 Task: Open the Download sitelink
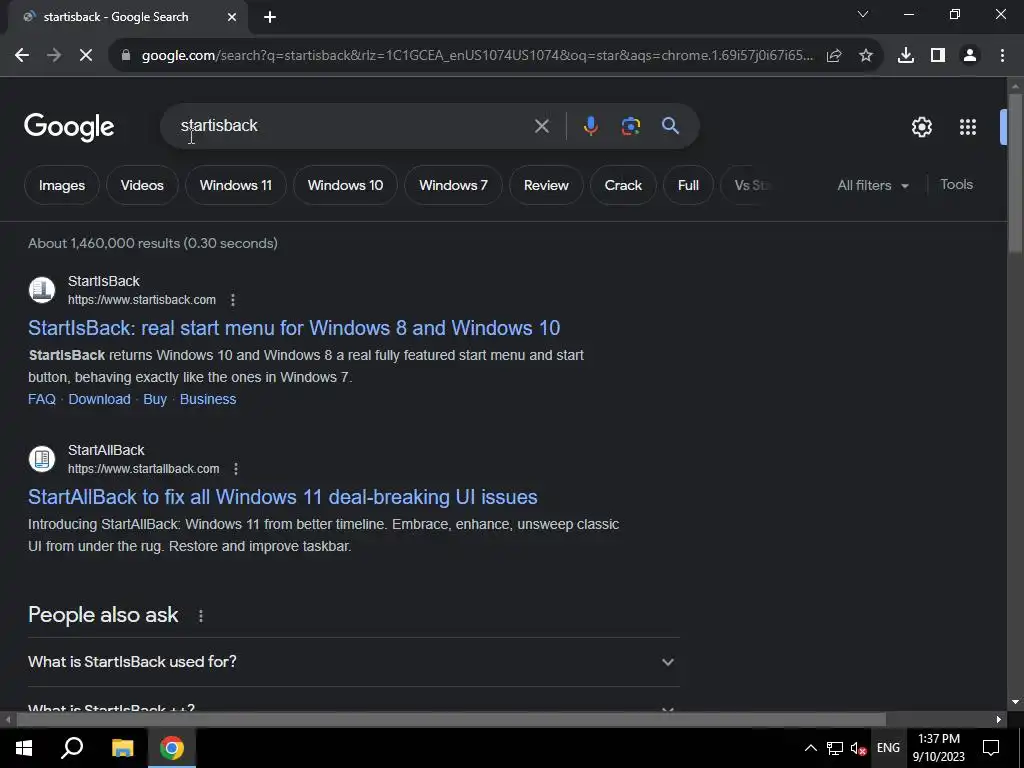pos(99,399)
